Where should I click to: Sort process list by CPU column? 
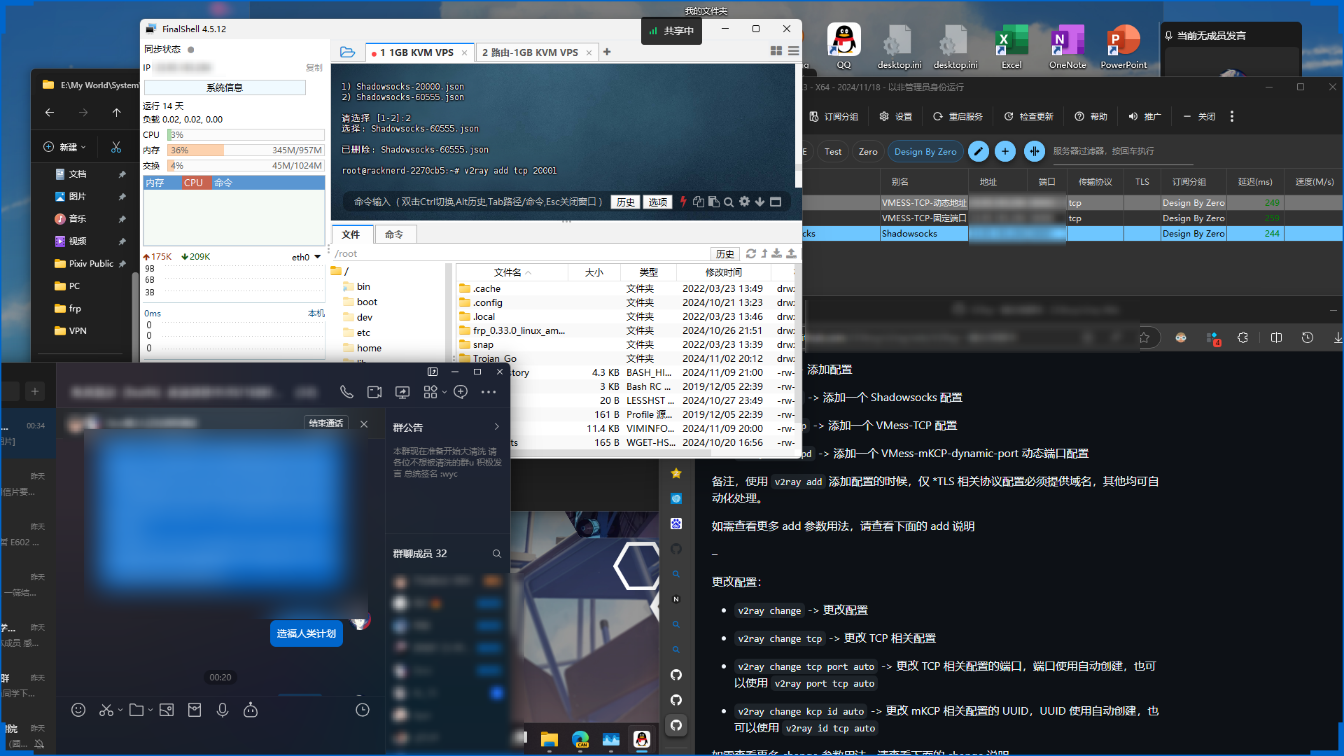(193, 183)
